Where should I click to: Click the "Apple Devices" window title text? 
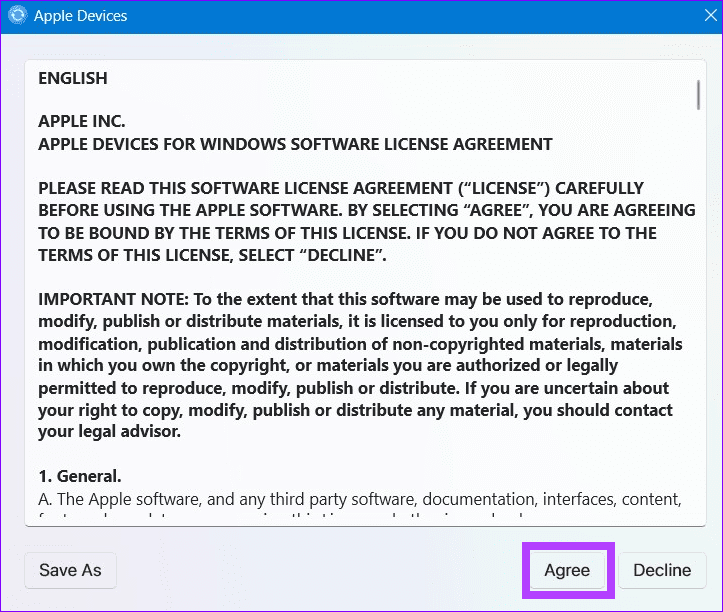(80, 16)
